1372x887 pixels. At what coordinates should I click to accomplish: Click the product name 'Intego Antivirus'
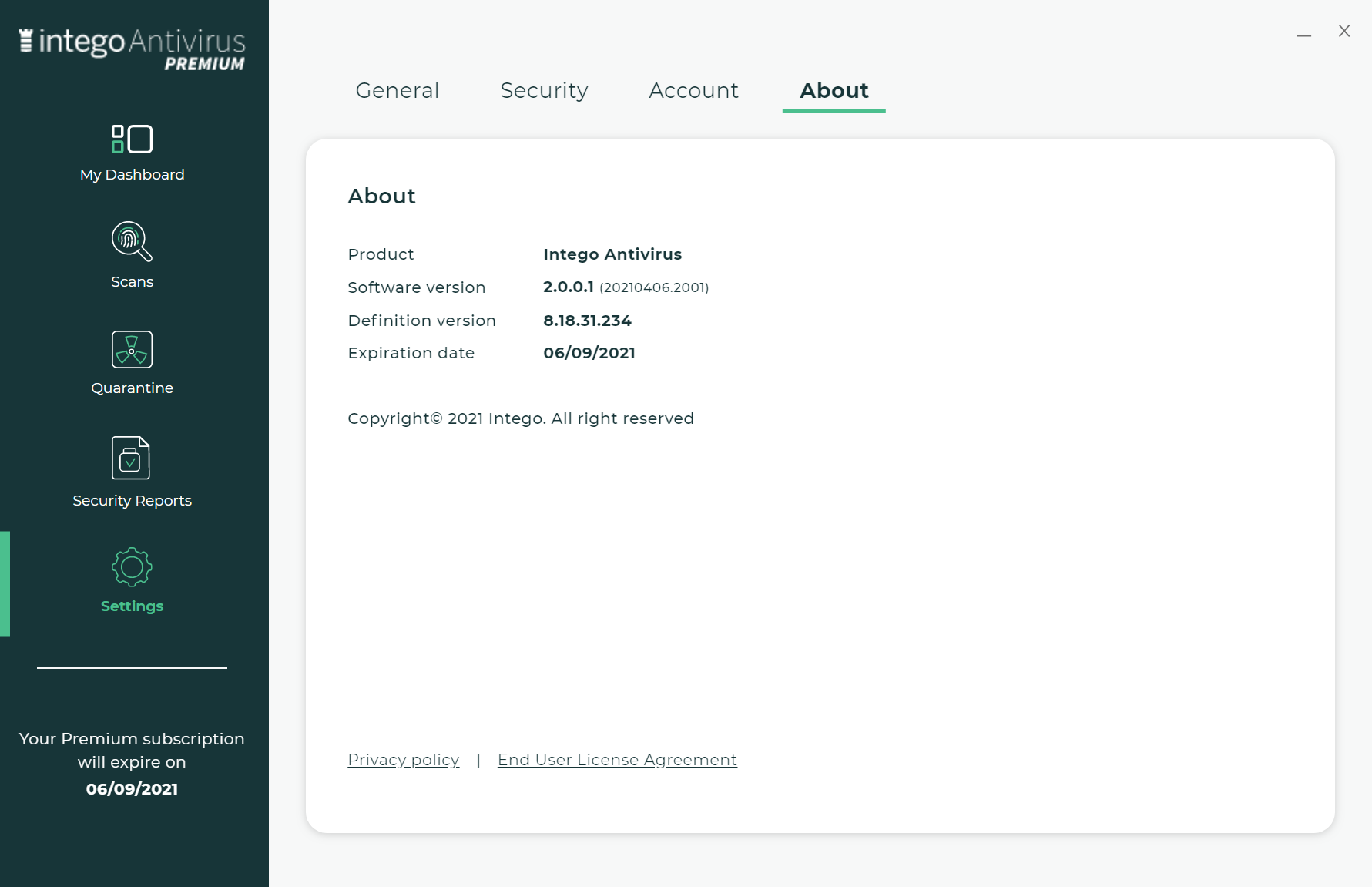pyautogui.click(x=612, y=254)
